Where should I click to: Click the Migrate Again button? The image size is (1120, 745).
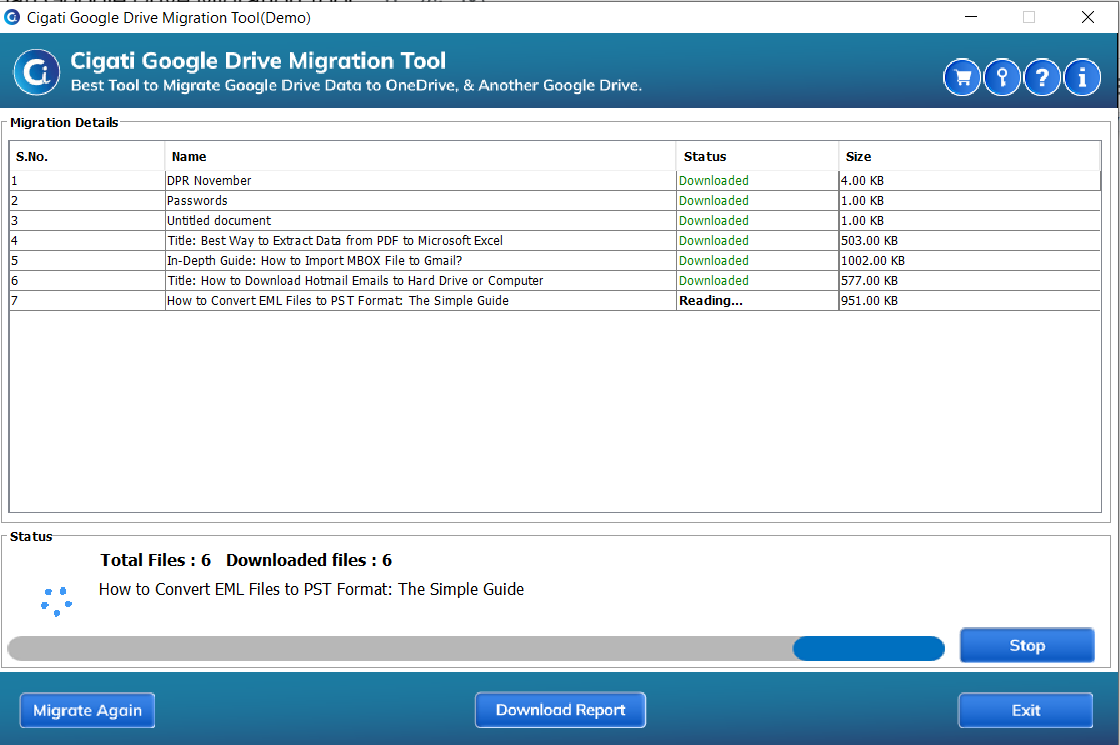(87, 711)
